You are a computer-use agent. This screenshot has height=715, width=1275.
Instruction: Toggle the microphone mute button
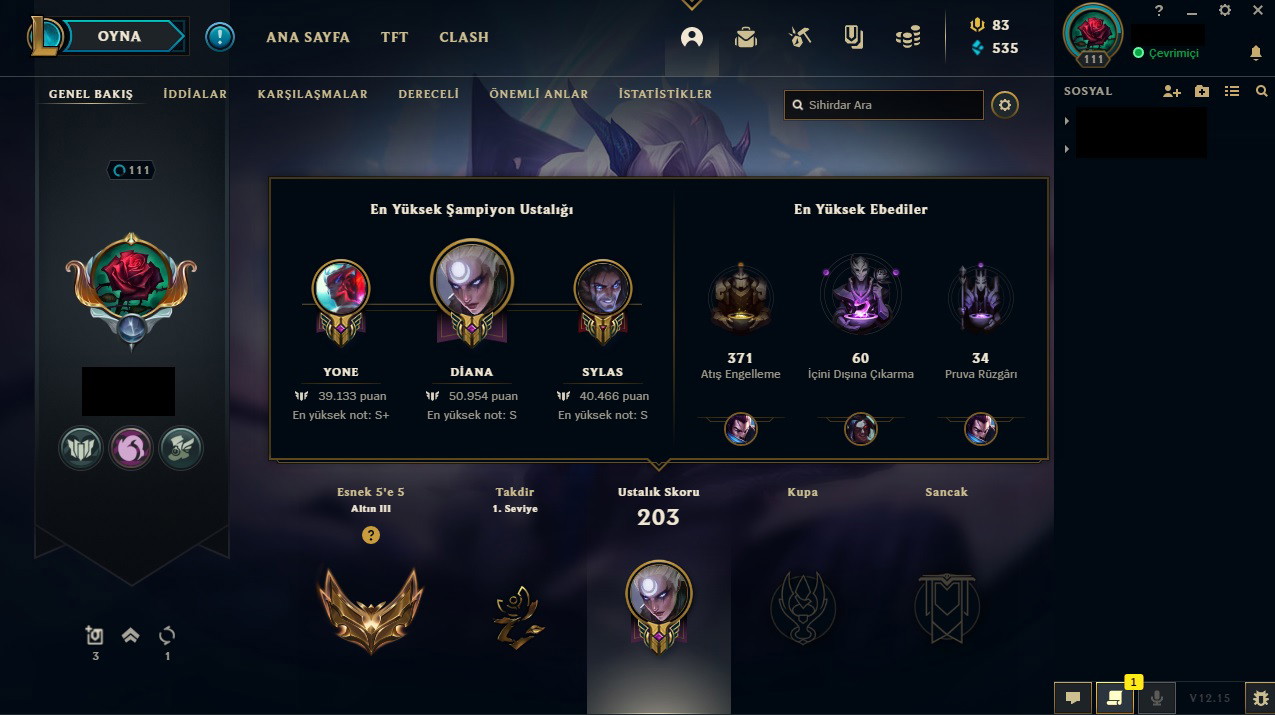(1158, 698)
